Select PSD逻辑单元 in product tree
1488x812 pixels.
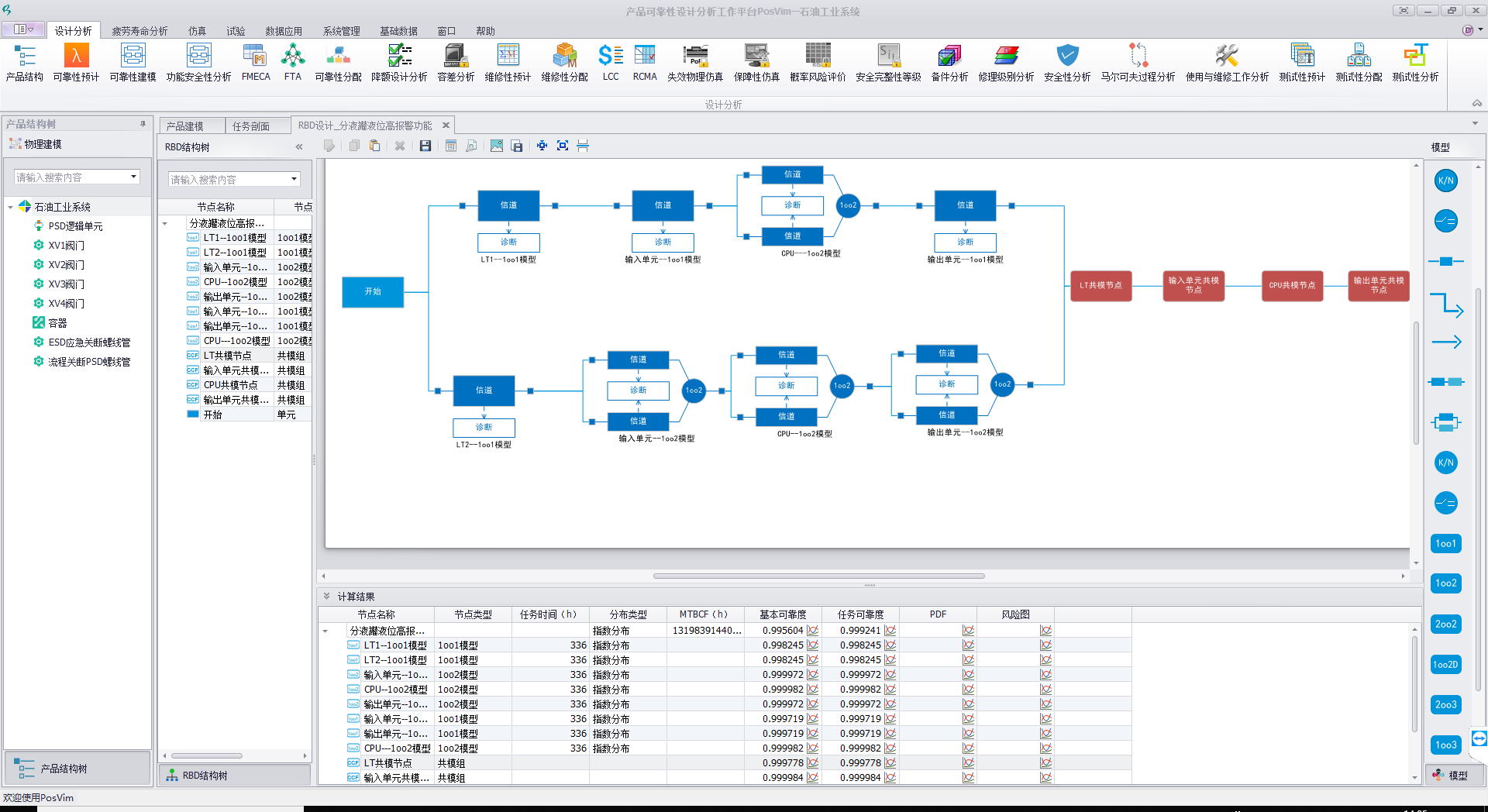pyautogui.click(x=75, y=226)
